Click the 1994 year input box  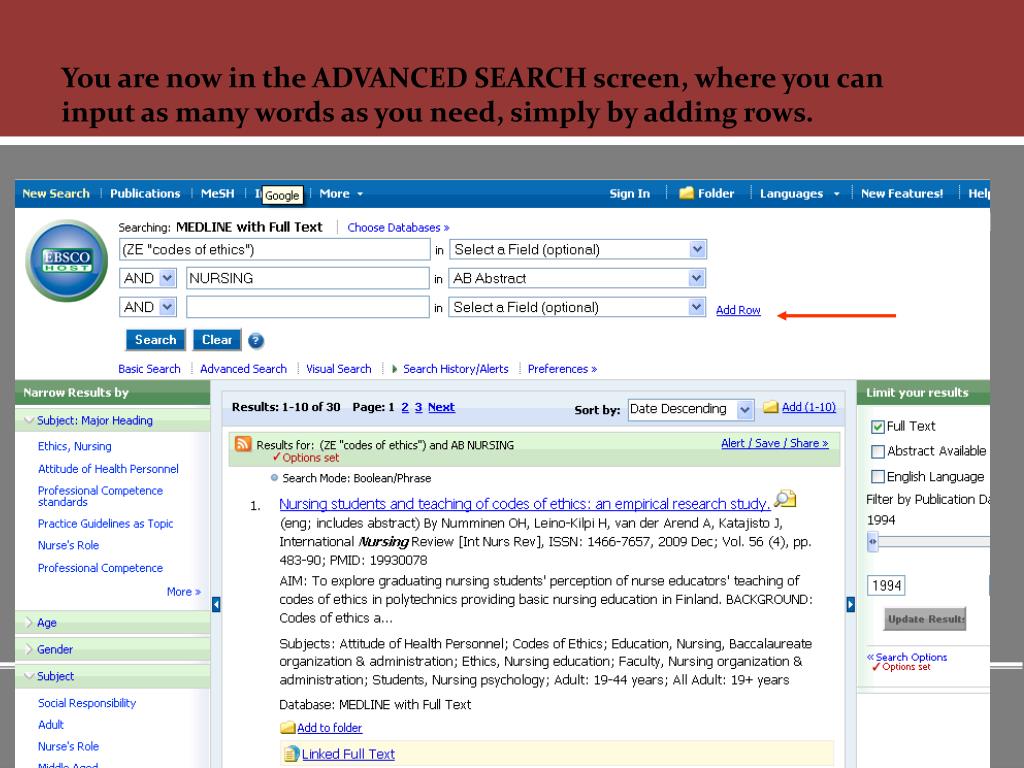(886, 585)
